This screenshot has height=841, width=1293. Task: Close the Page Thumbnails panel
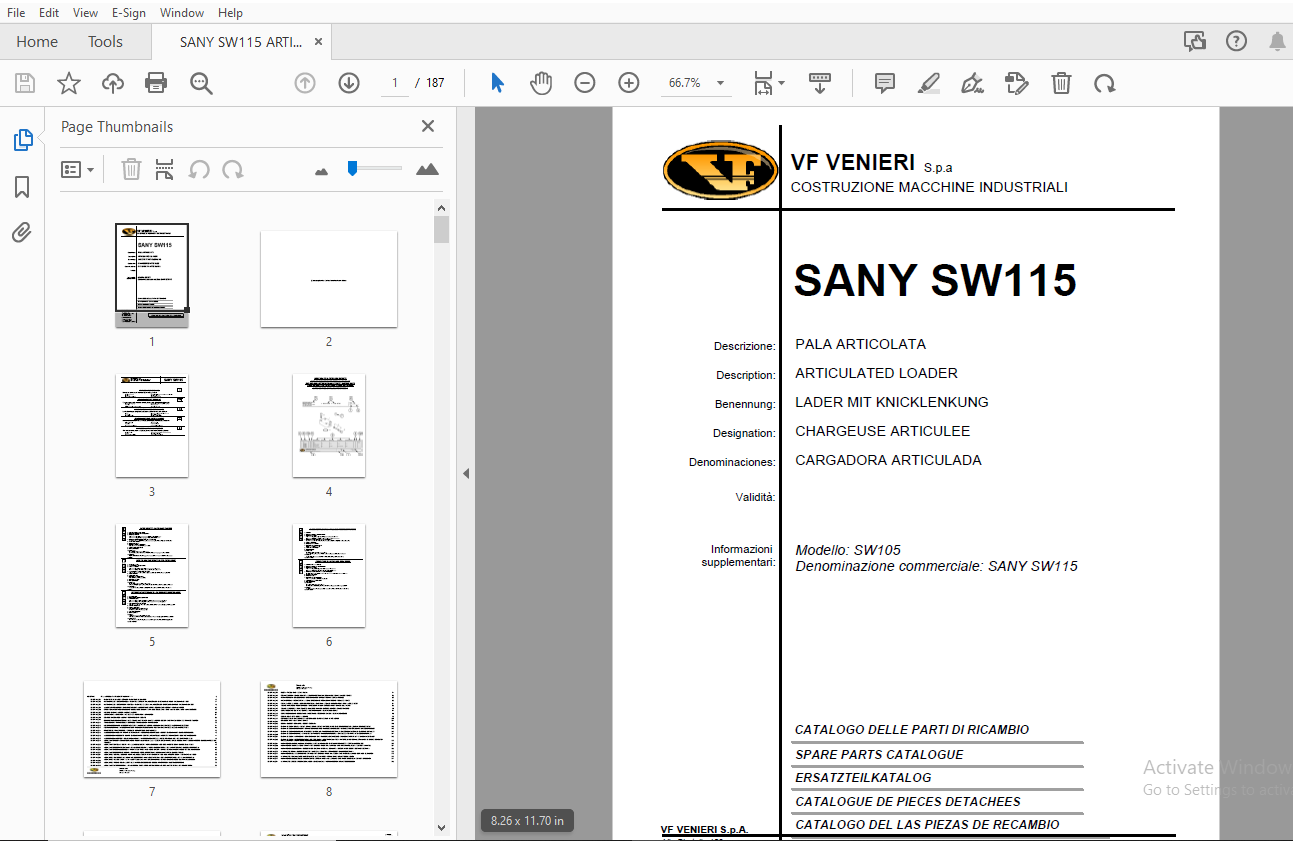pos(428,126)
